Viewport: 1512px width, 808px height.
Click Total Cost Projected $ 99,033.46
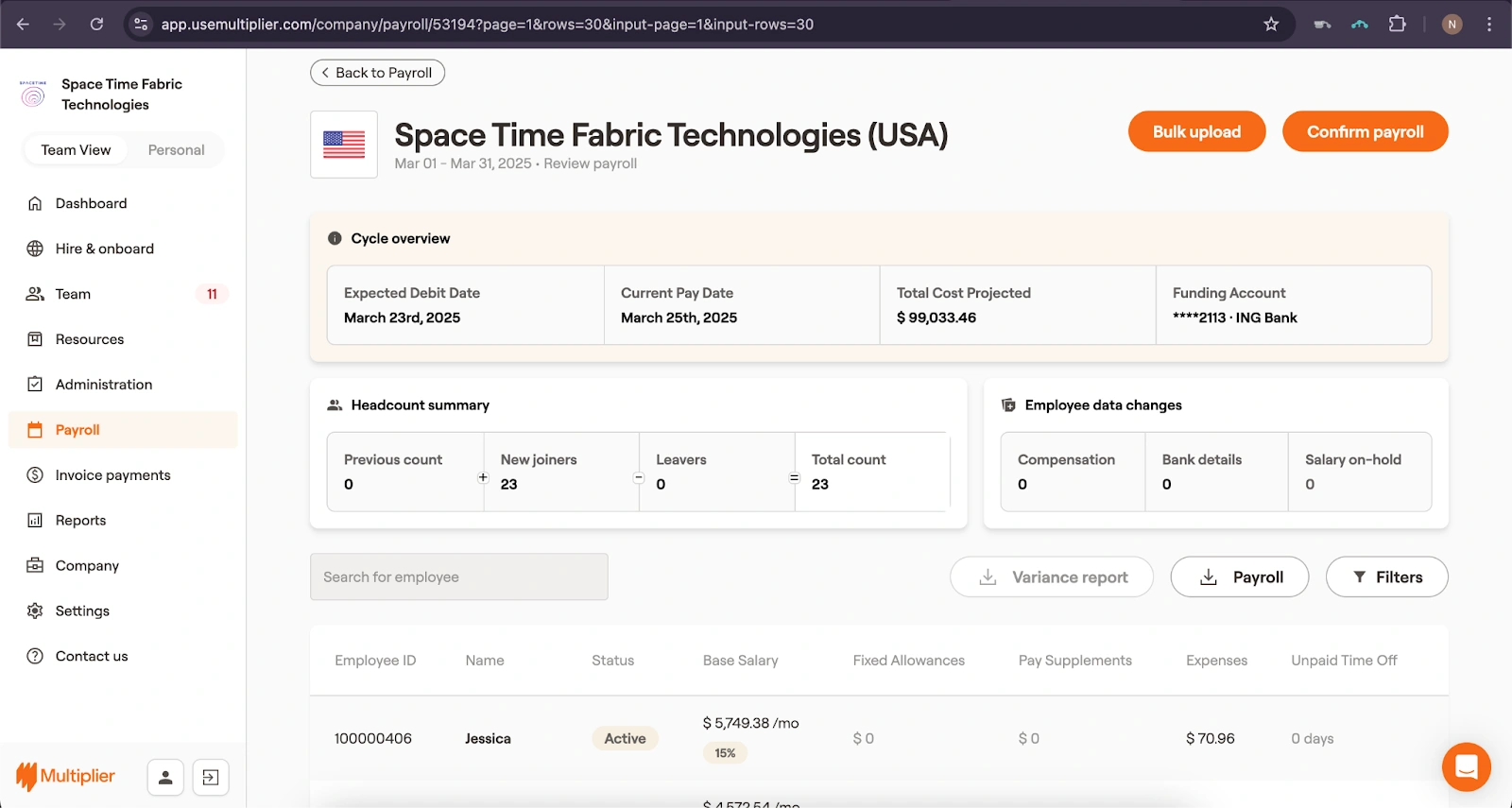click(936, 318)
